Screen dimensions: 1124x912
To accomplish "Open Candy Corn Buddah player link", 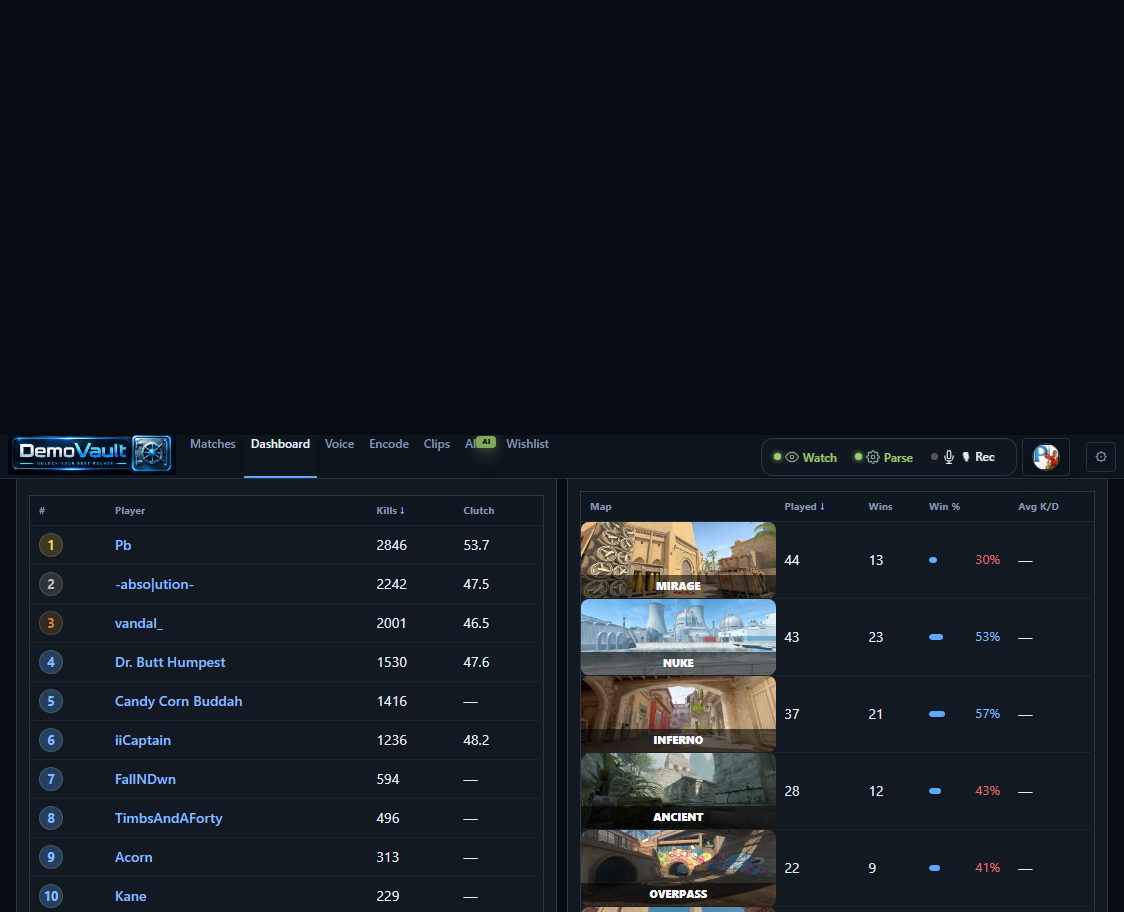I will 178,701.
